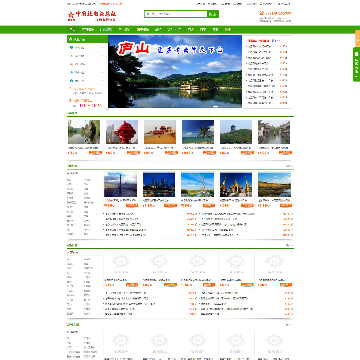The image size is (360, 360).
Task: Open the green floating contact tab at window edge
Action: pyautogui.click(x=356, y=64)
